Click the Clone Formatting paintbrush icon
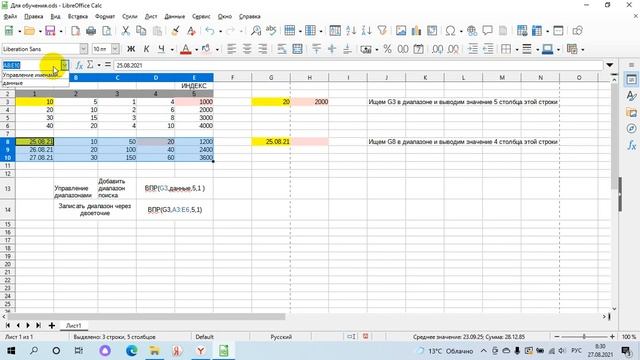640x360 pixels. point(176,31)
